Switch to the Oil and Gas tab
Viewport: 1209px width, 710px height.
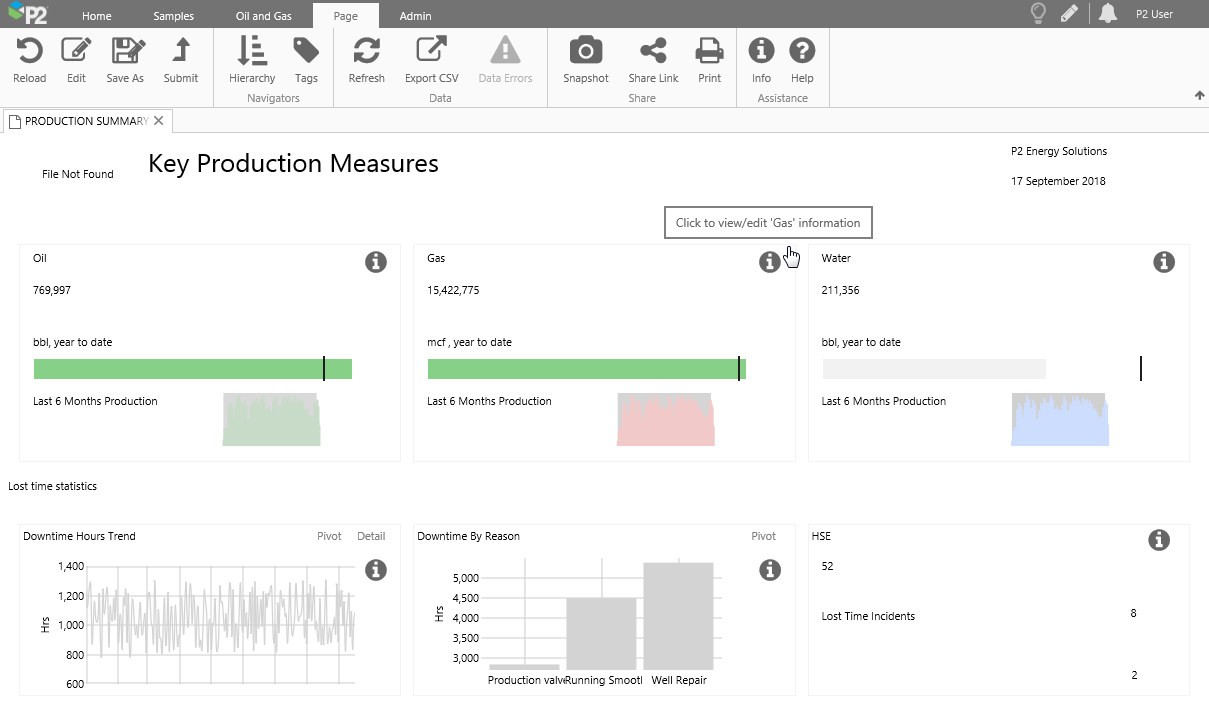point(263,16)
